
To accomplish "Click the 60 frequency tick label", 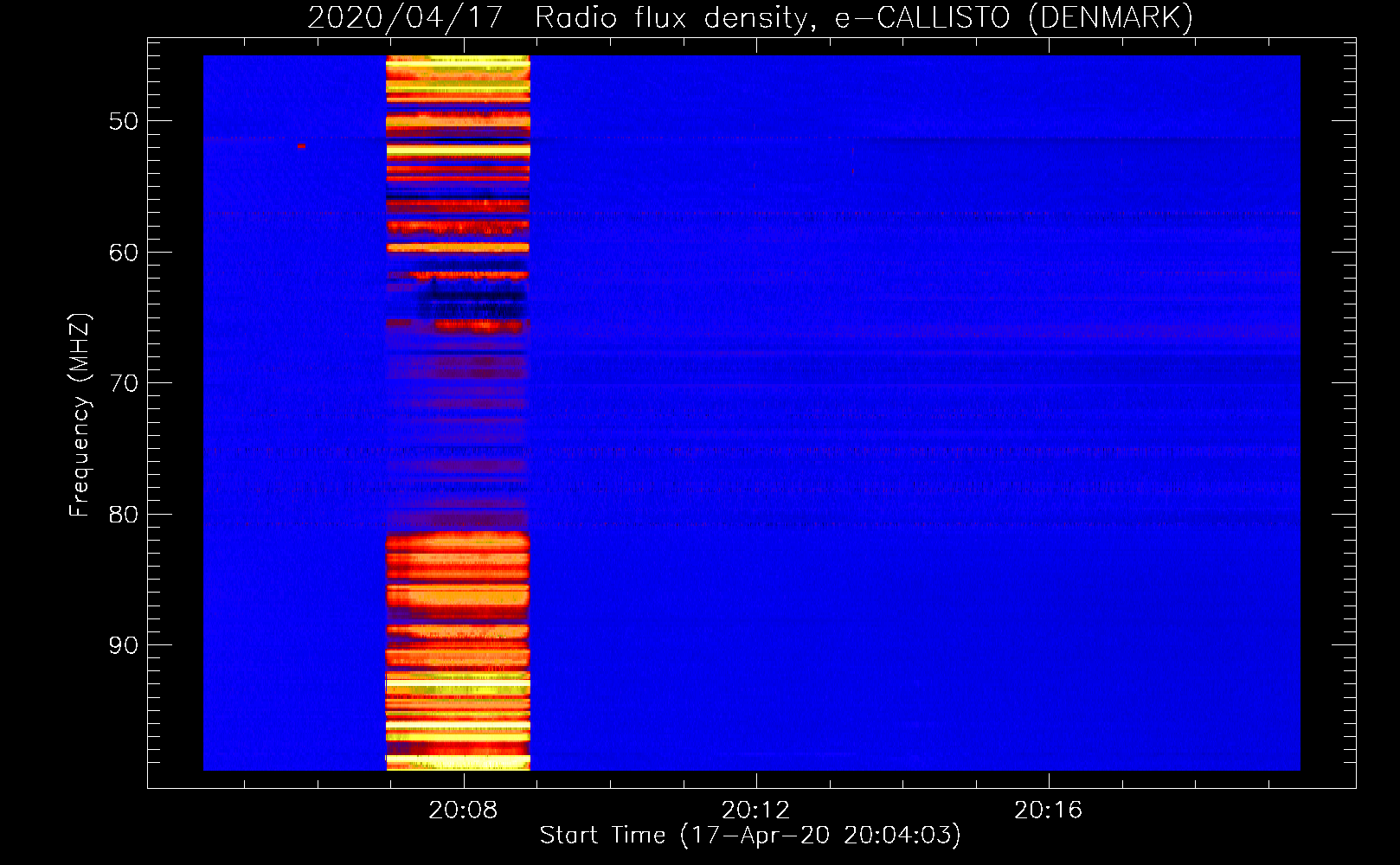I will (x=124, y=253).
